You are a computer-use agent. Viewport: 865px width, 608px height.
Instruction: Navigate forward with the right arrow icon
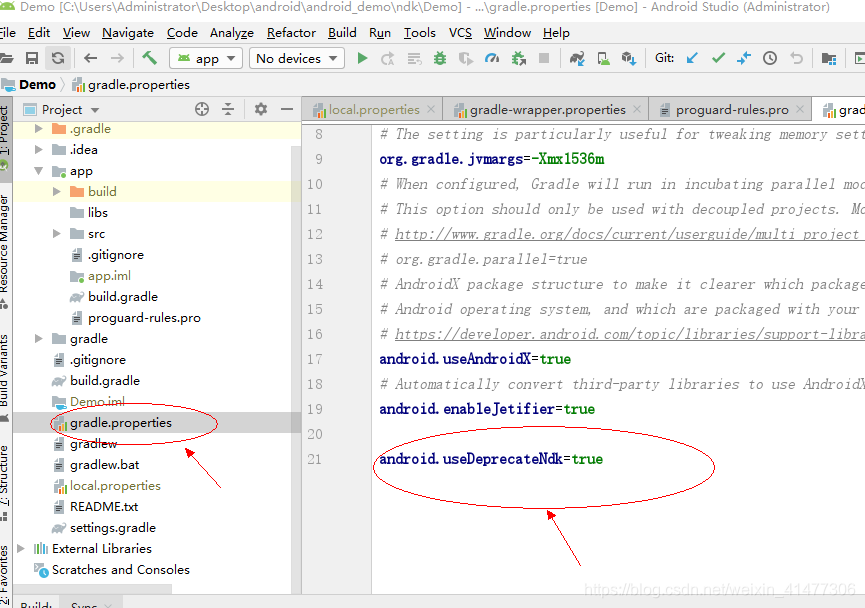click(x=117, y=58)
